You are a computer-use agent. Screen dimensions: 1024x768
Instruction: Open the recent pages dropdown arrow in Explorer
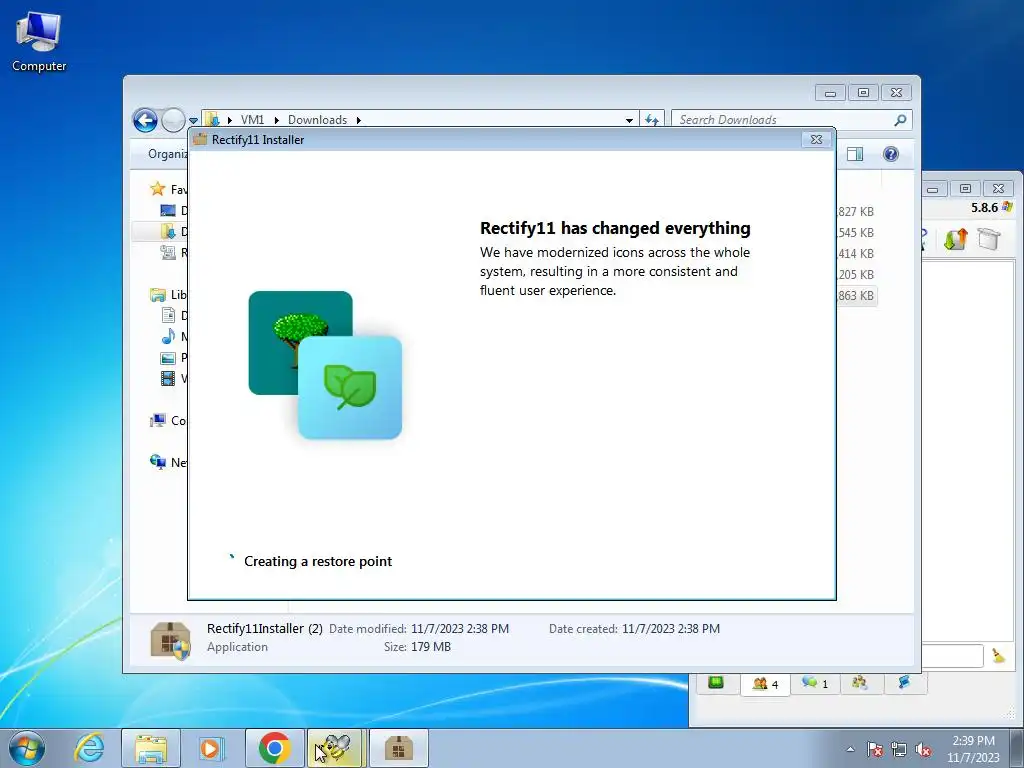click(193, 121)
